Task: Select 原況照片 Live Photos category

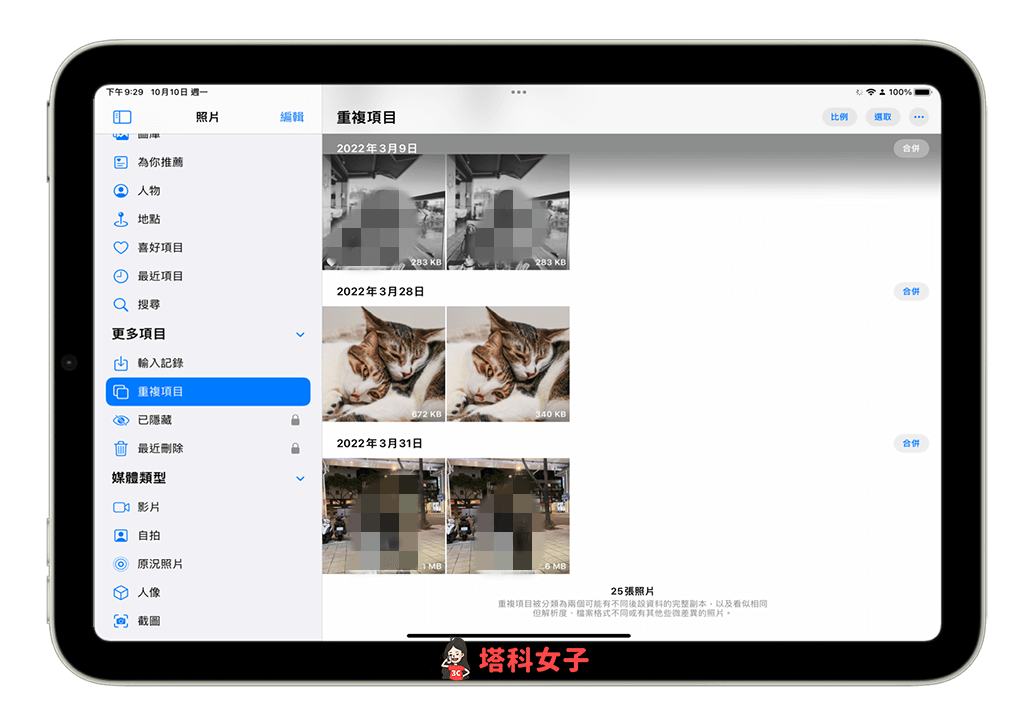Action: click(x=160, y=563)
